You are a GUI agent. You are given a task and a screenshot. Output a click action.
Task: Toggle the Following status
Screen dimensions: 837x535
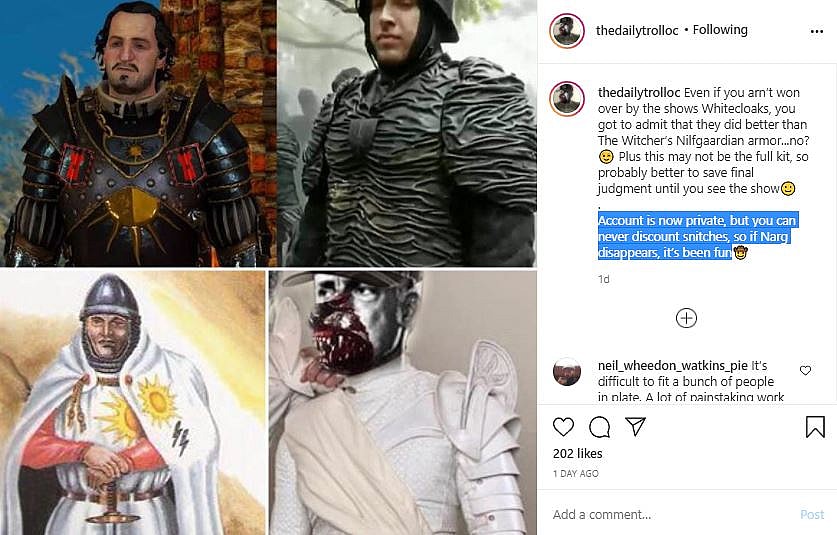coord(720,30)
